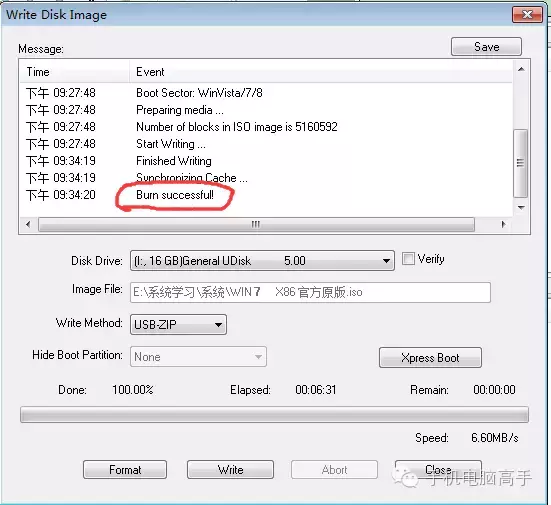Viewport: 551px width, 505px height.
Task: Click the Save button above message log
Action: (486, 47)
